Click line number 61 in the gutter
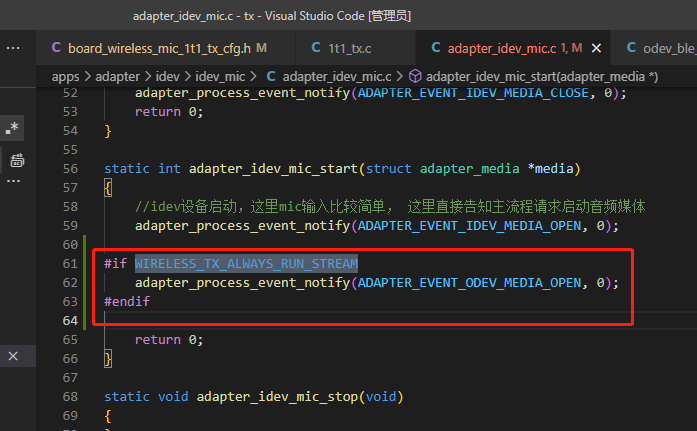The width and height of the screenshot is (697, 431). point(70,264)
